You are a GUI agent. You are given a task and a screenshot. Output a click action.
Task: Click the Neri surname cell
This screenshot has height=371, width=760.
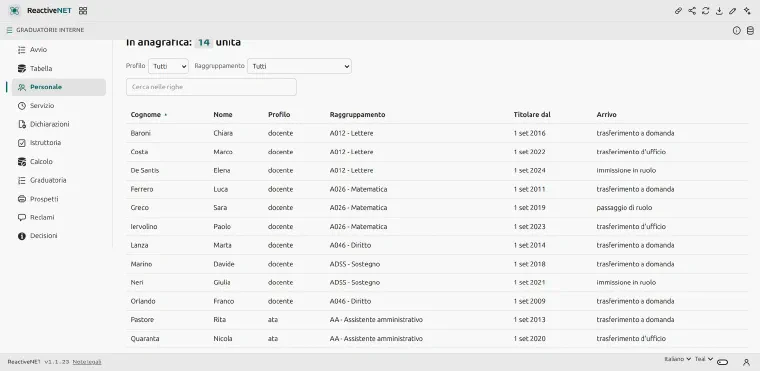137,282
